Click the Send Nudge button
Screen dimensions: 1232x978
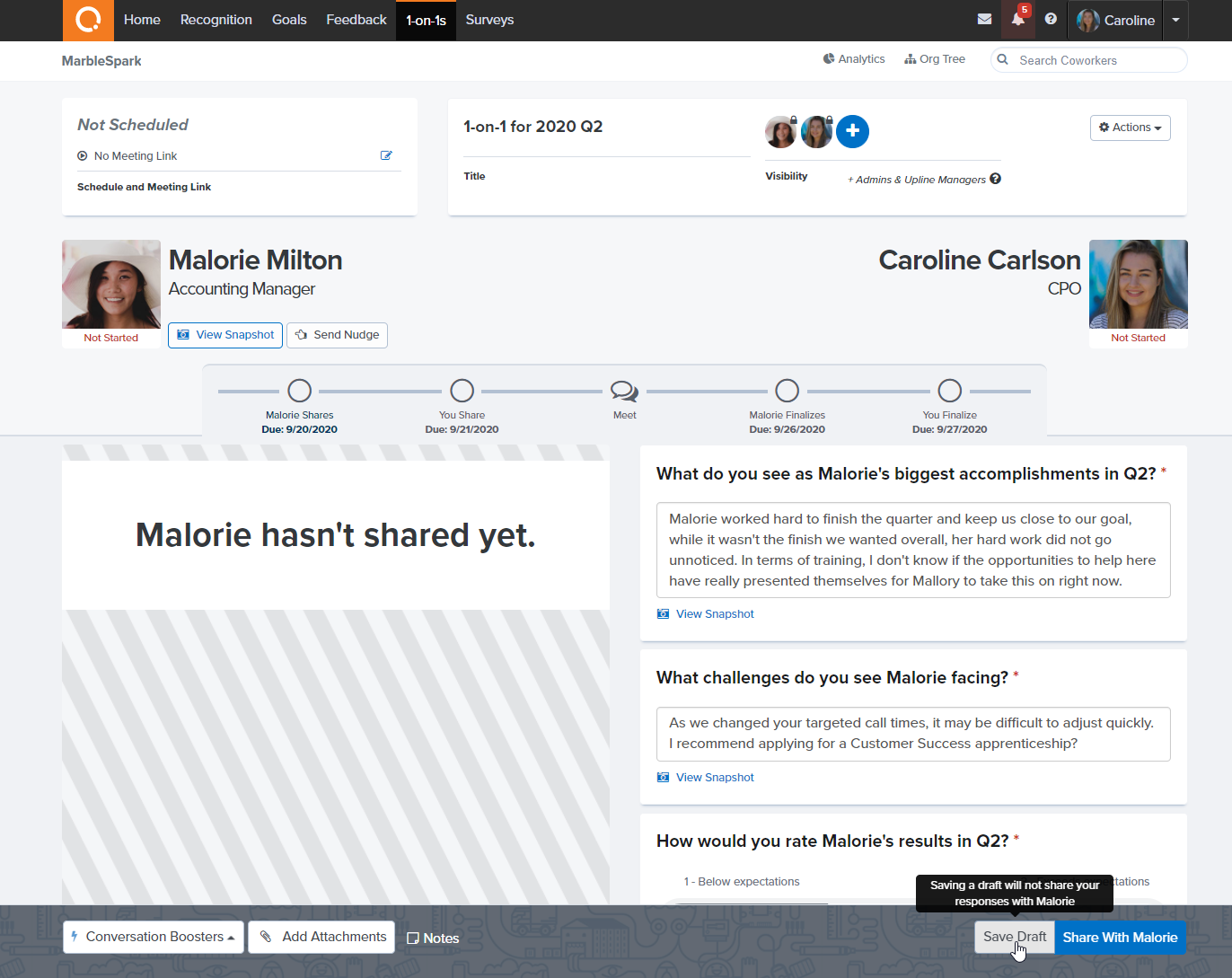coord(337,335)
